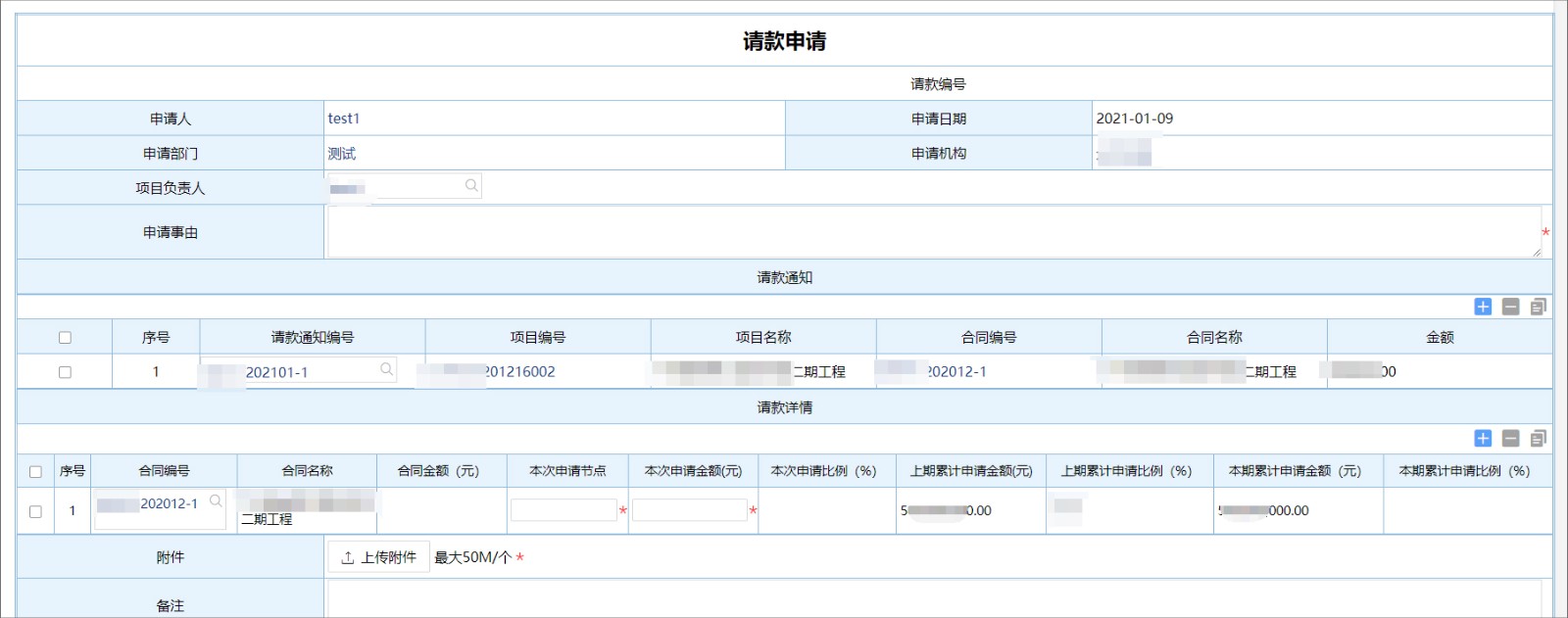This screenshot has height=618, width=1568.
Task: Click the 备注 text area
Action: click(x=934, y=599)
